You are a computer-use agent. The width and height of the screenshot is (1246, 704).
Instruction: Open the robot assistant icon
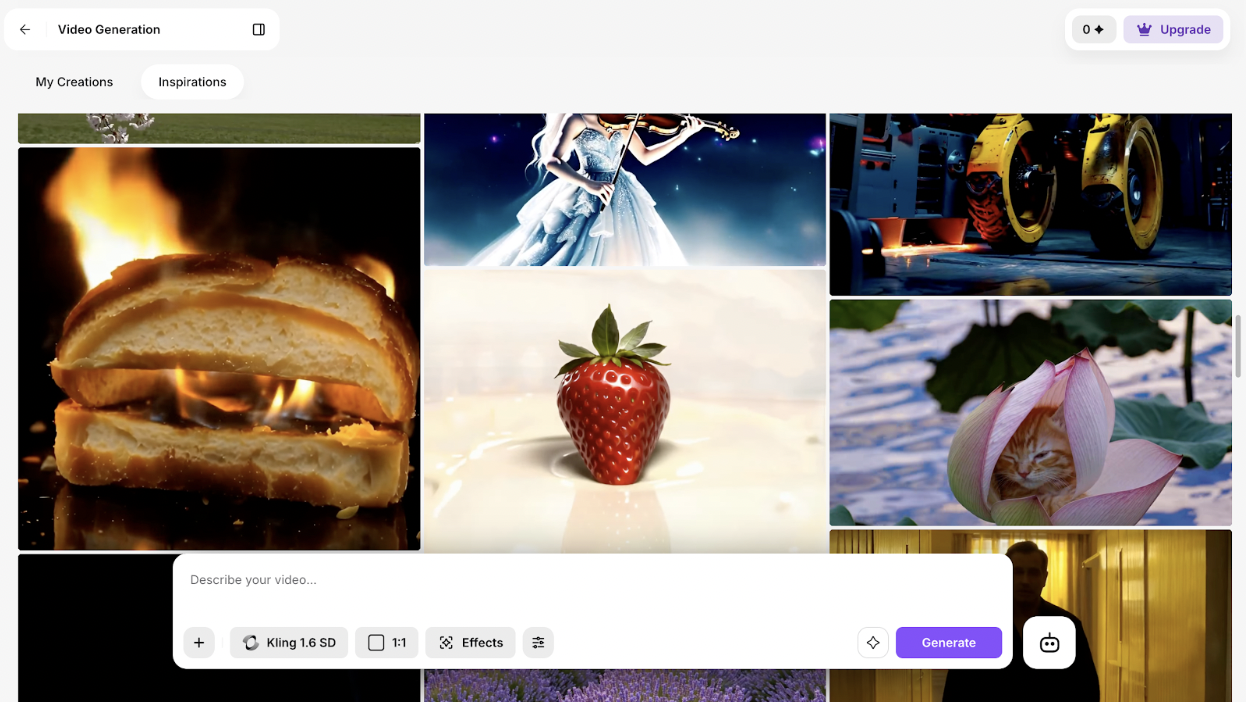click(1049, 643)
